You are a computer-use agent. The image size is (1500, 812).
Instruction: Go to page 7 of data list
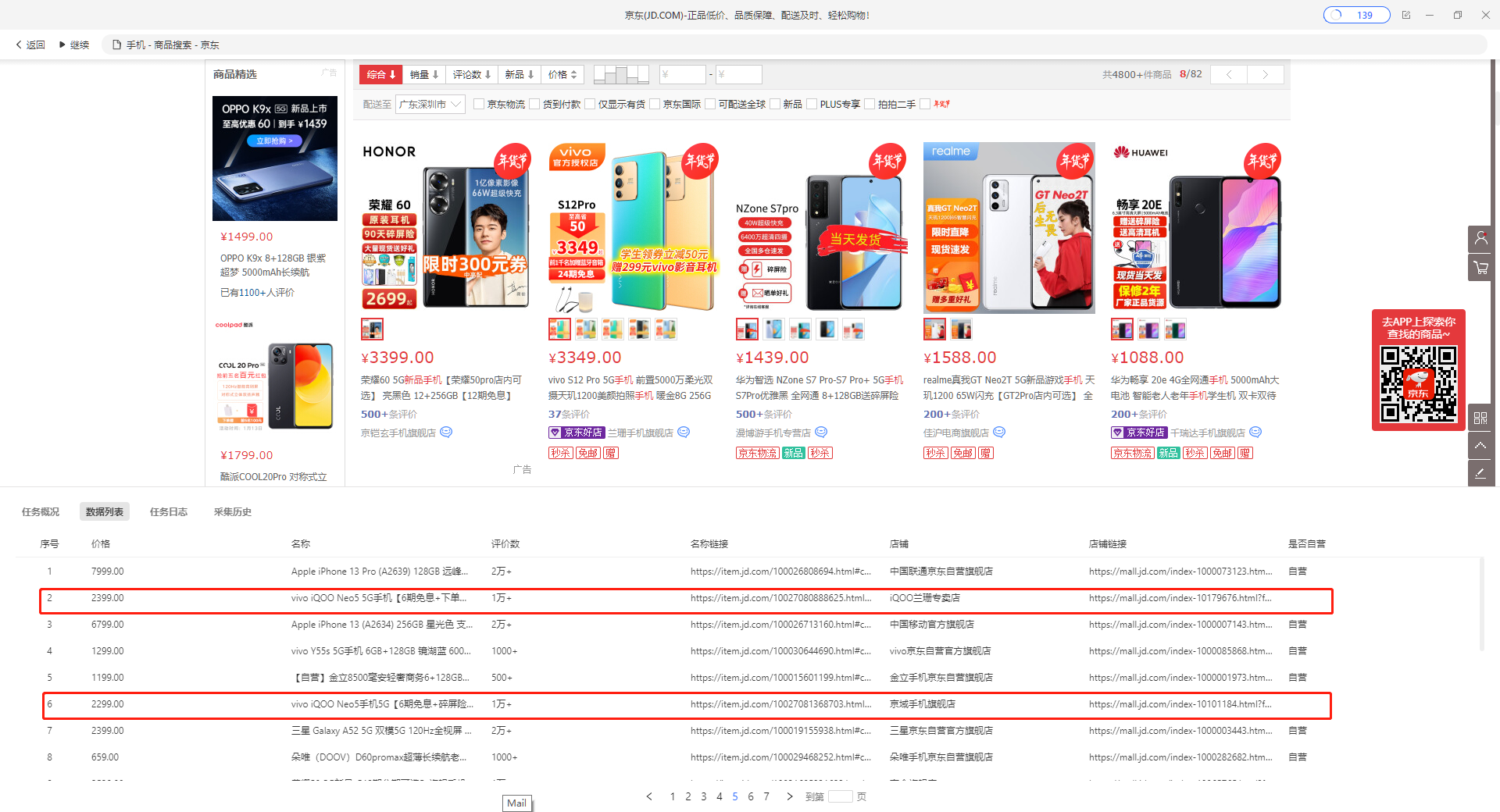click(766, 796)
